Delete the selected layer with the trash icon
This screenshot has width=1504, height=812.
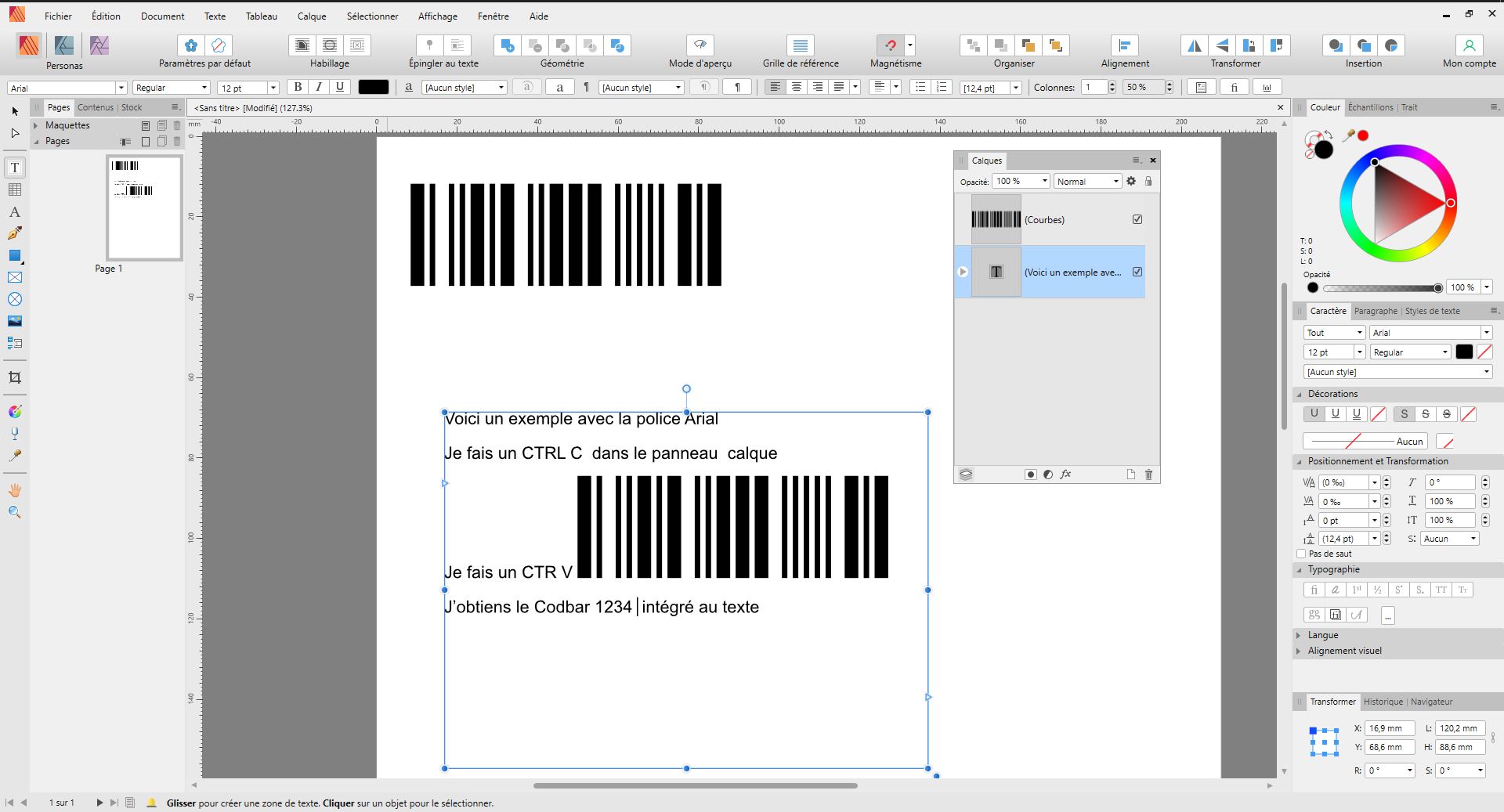click(1148, 475)
